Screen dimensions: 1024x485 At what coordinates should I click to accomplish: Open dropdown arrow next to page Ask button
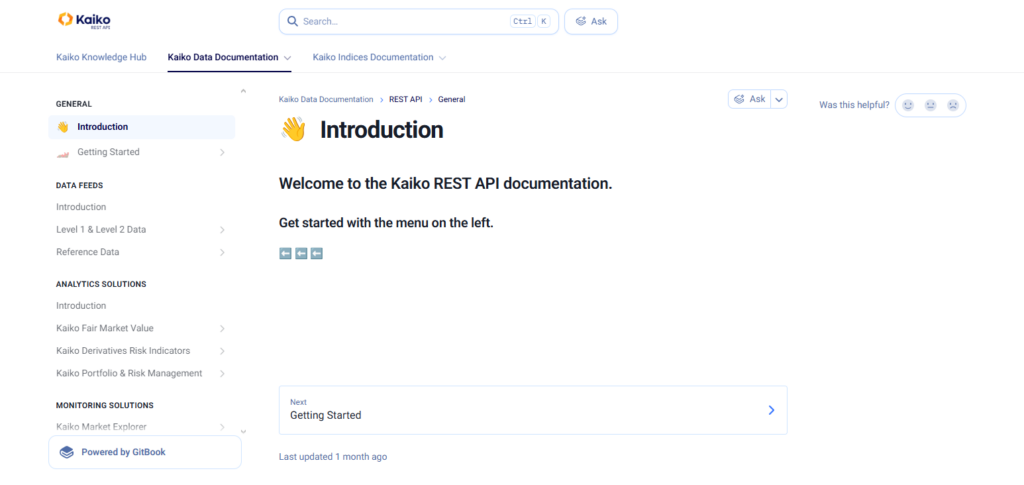[779, 99]
